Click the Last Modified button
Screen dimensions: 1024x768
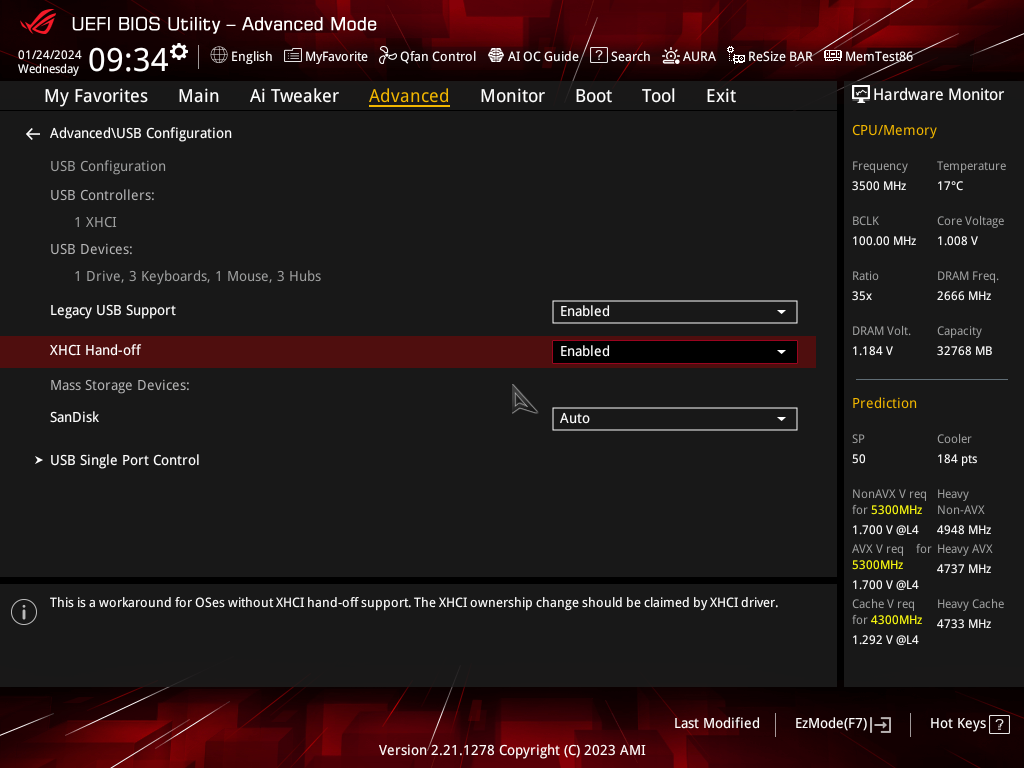pyautogui.click(x=716, y=723)
